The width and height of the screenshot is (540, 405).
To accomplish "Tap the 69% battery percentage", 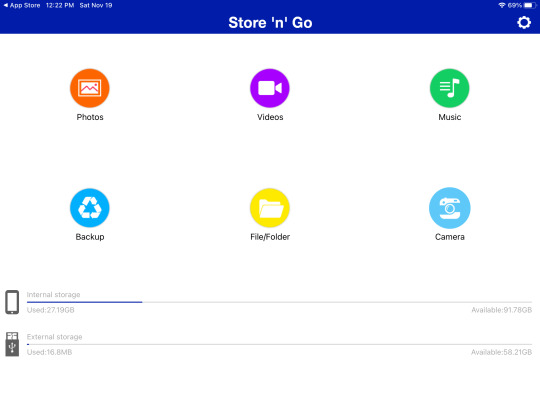I will [515, 6].
